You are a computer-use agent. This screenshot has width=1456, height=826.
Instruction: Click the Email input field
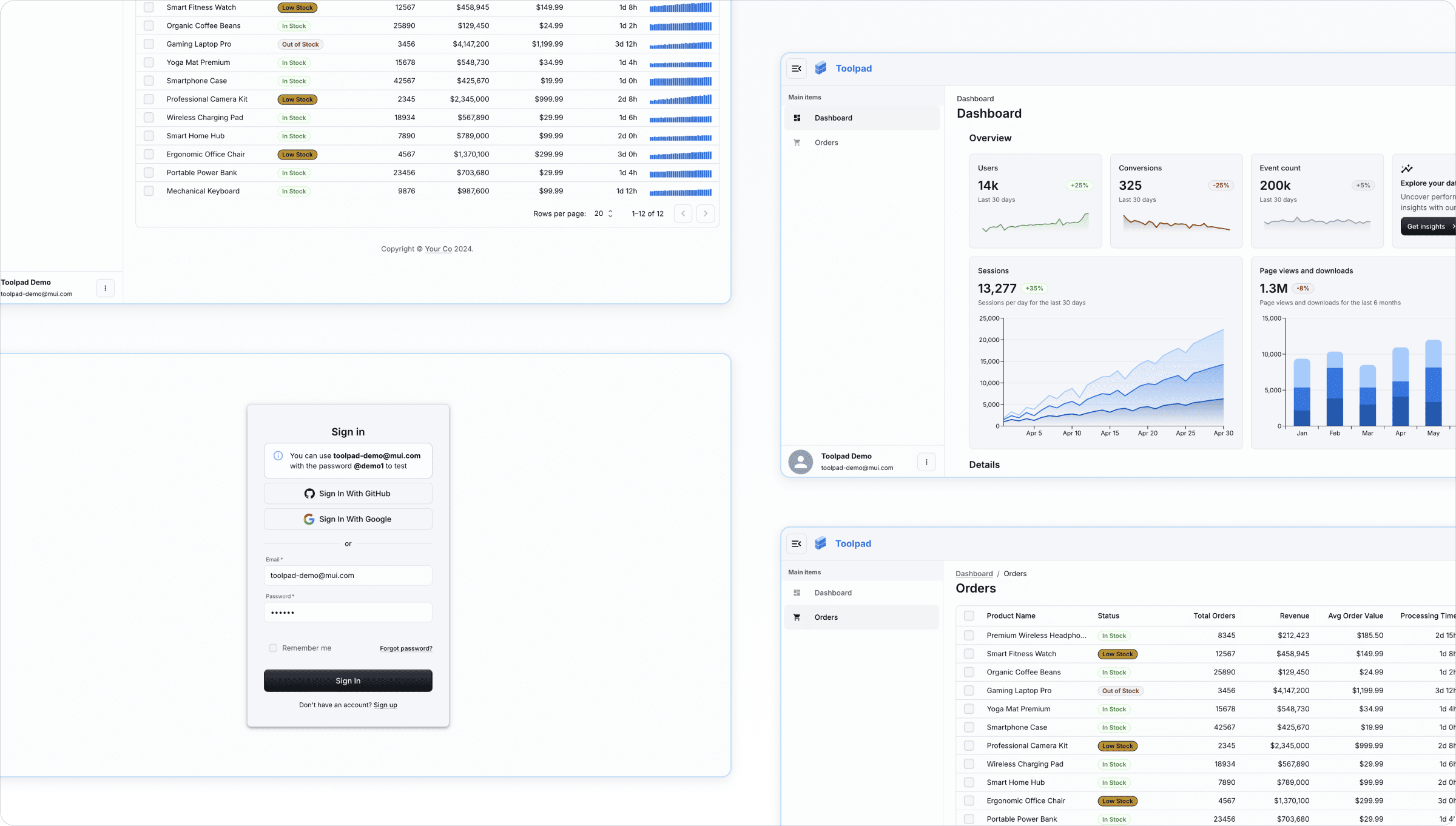pos(348,575)
